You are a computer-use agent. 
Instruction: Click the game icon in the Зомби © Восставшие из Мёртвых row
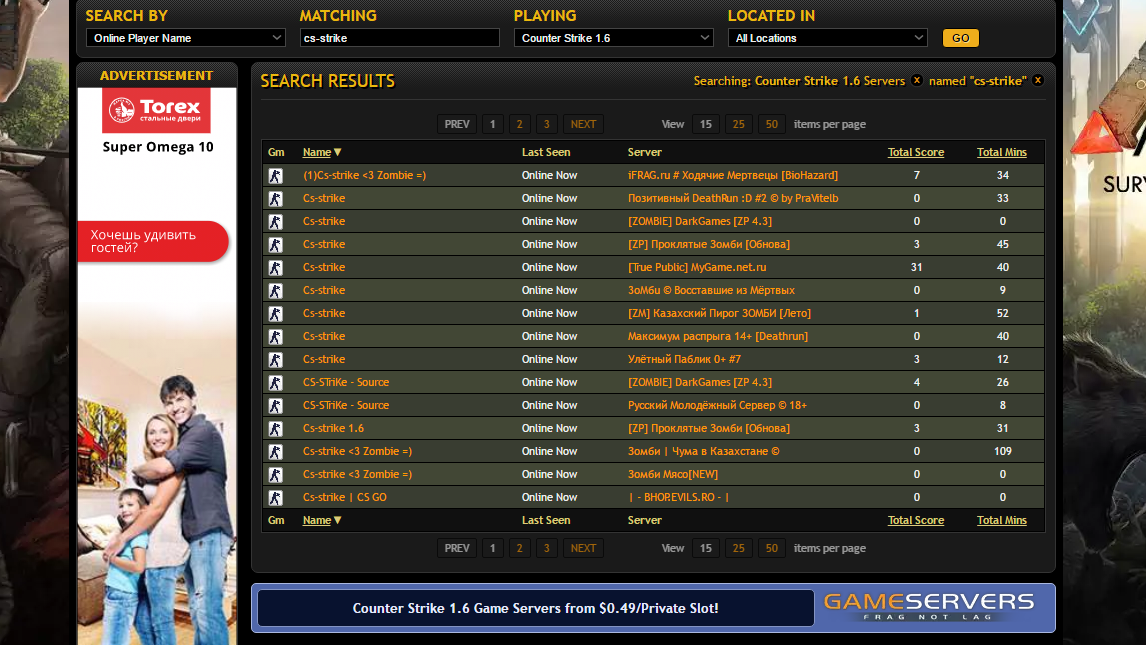point(276,291)
